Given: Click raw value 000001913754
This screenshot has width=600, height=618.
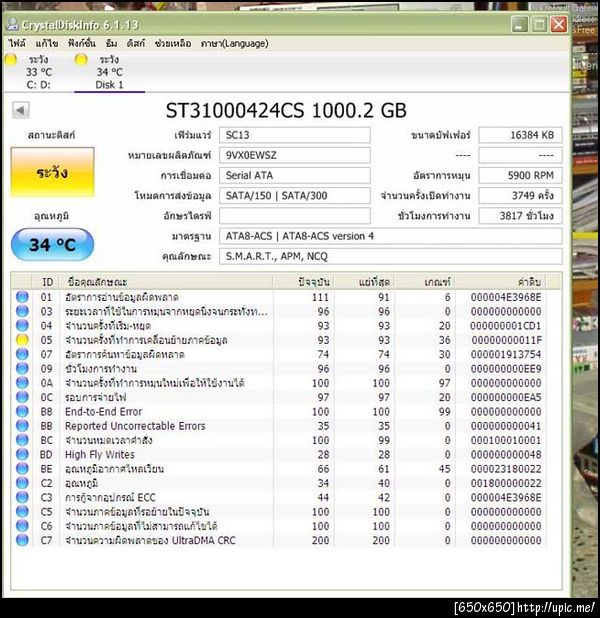Looking at the screenshot, I should [506, 354].
